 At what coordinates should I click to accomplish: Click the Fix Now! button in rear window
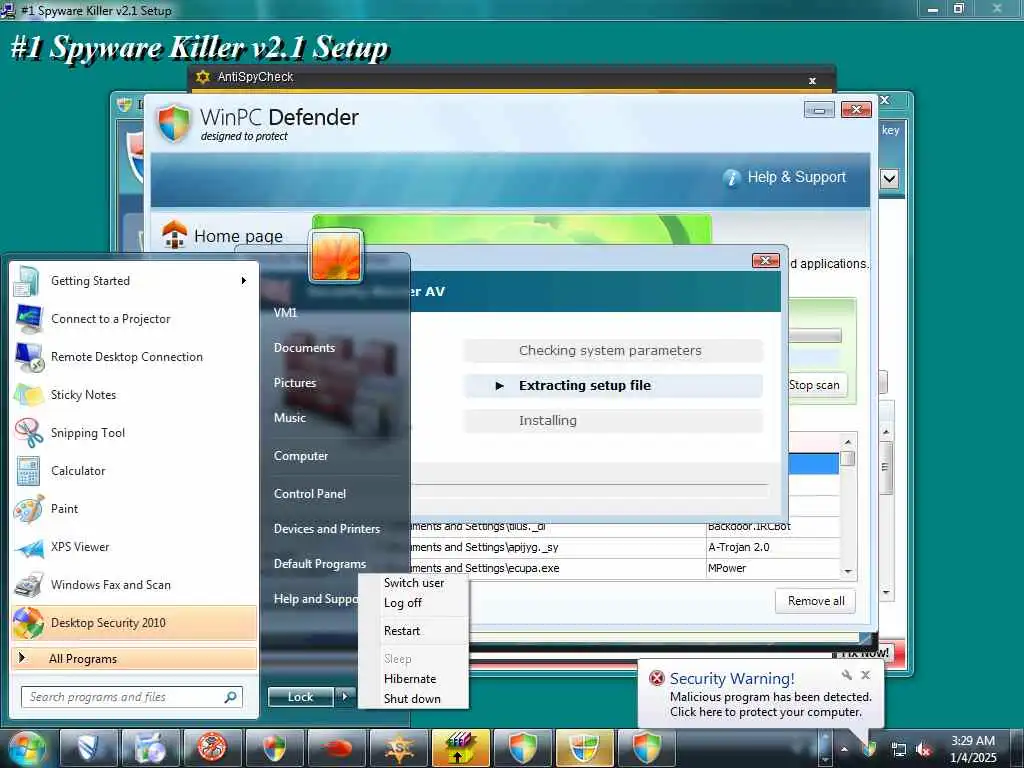click(x=865, y=652)
